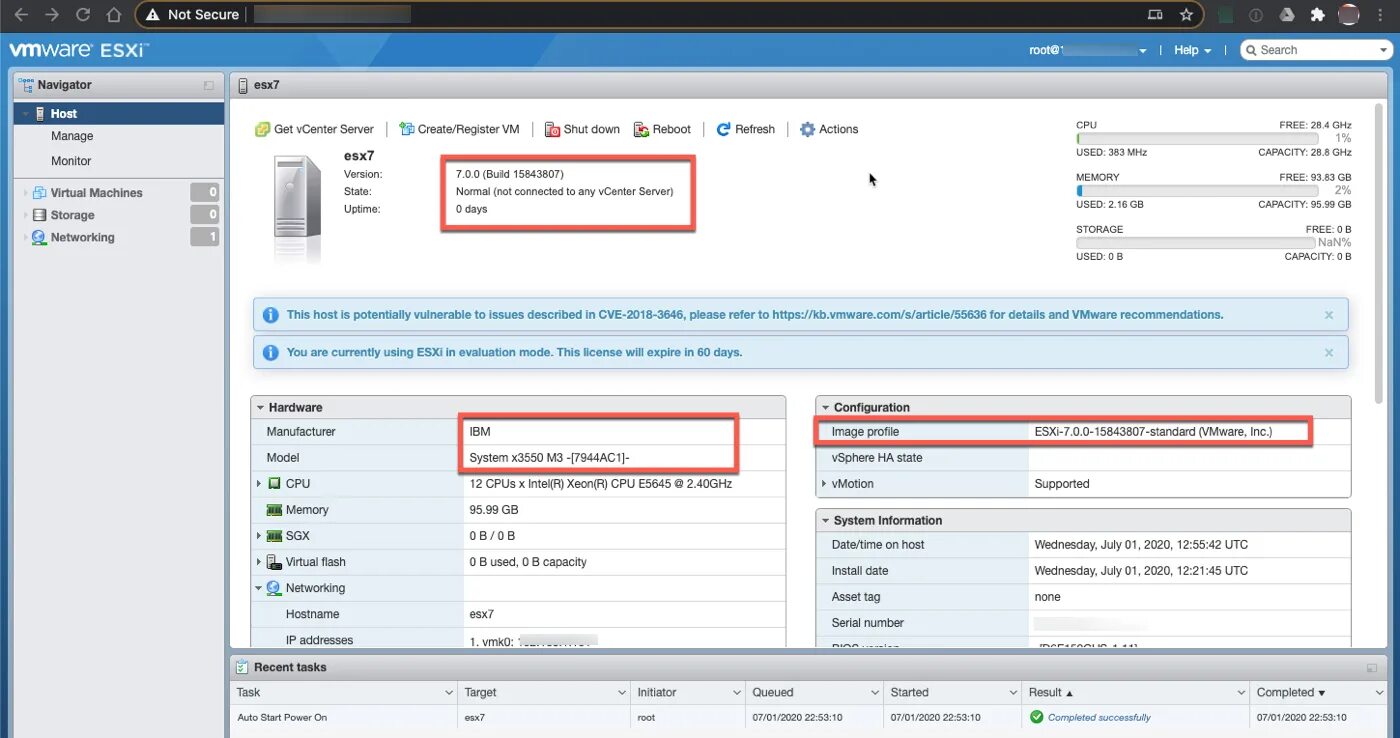This screenshot has height=738, width=1400.
Task: Click the Get vCenter Server icon
Action: (262, 129)
